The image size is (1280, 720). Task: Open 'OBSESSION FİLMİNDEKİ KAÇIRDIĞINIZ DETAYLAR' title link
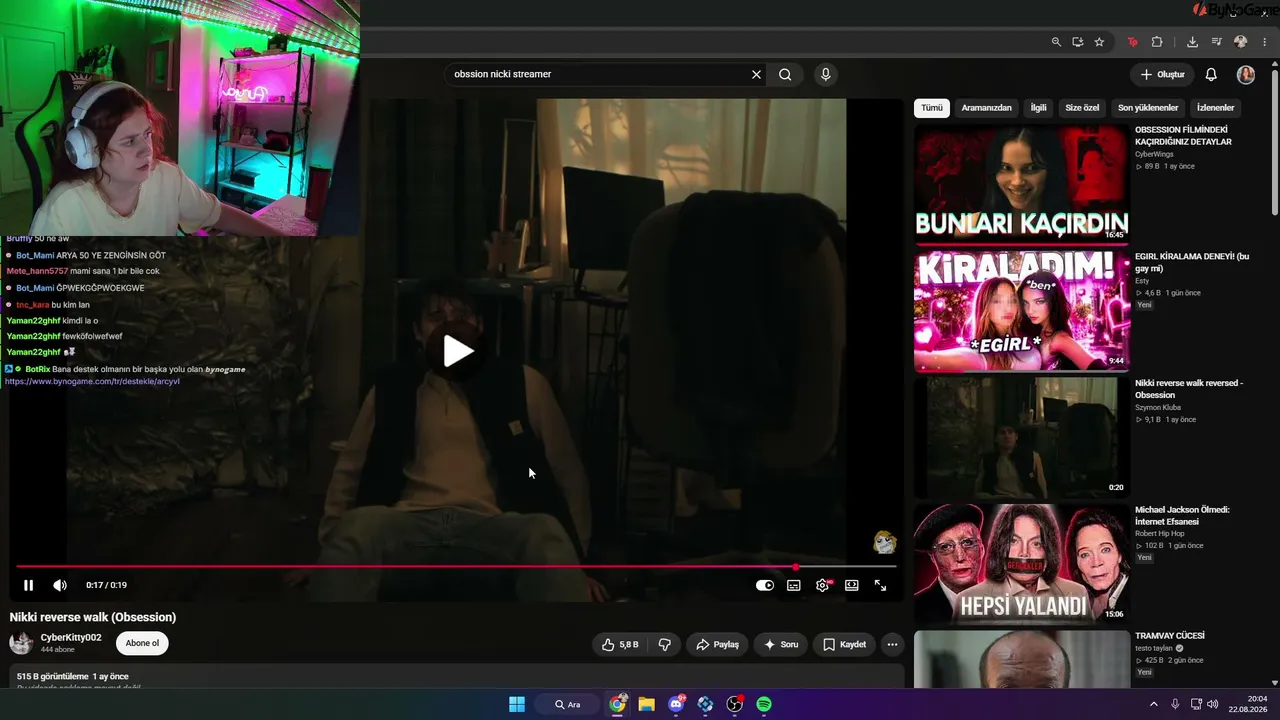click(1183, 136)
